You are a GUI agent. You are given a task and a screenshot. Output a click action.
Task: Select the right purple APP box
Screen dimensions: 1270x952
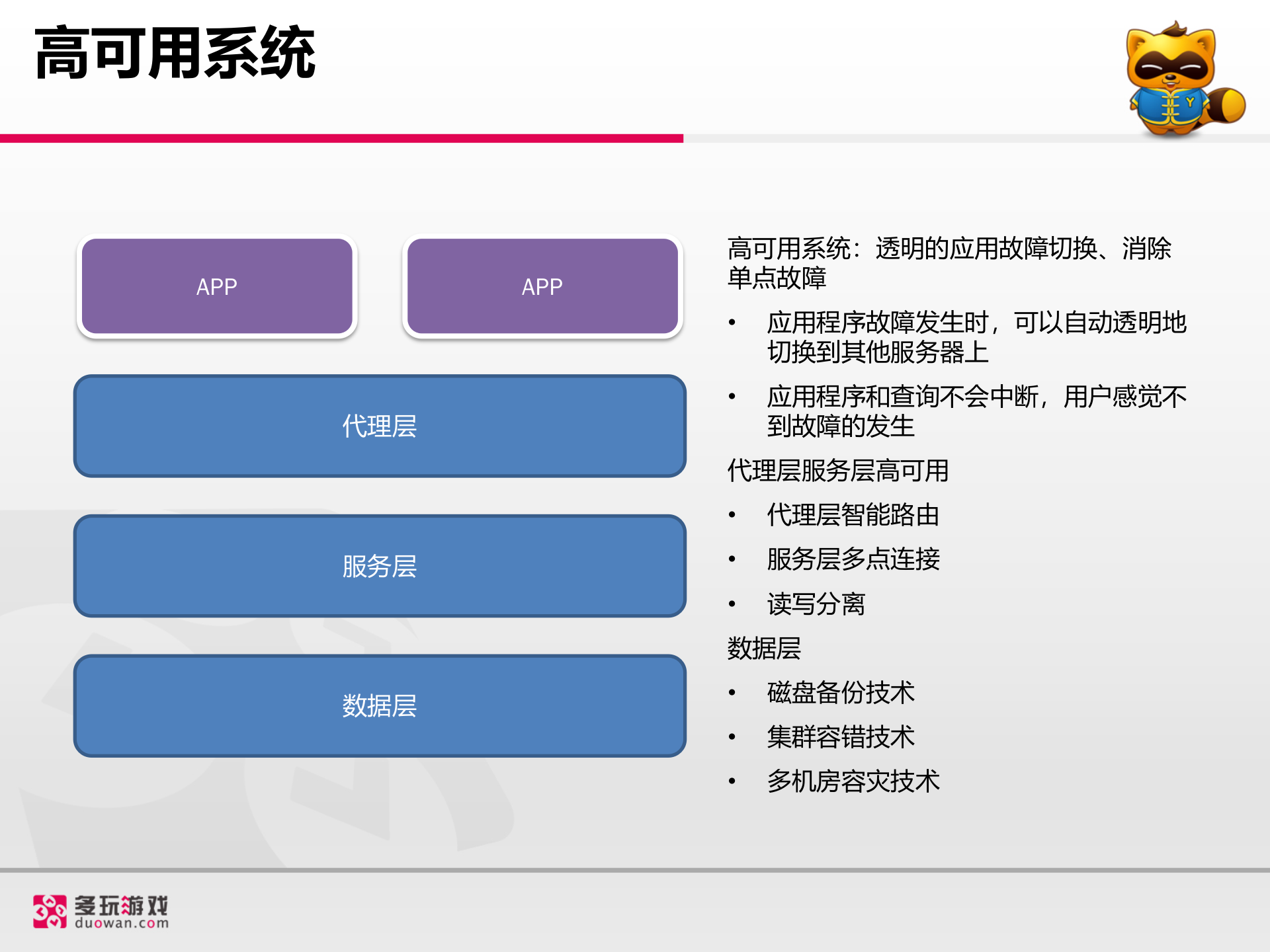542,286
